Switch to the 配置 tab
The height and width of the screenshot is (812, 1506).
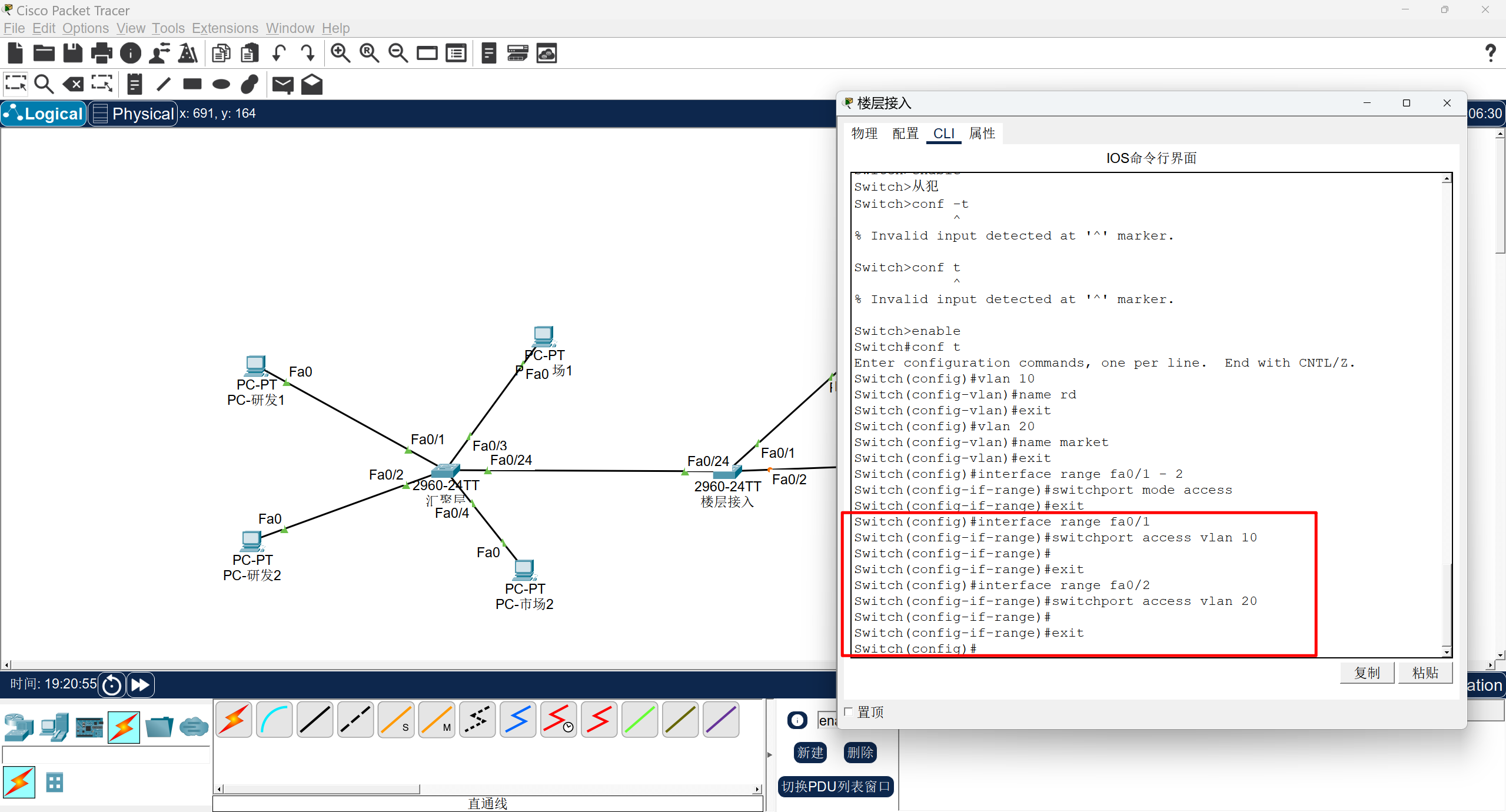click(x=905, y=134)
